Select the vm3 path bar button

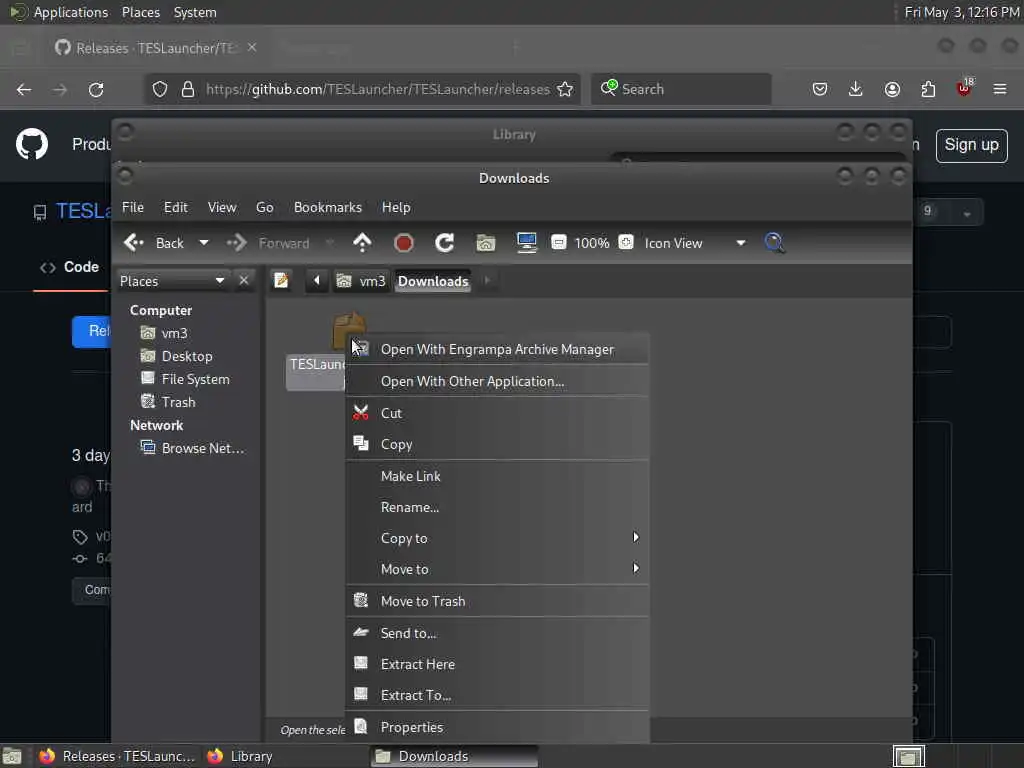point(360,281)
